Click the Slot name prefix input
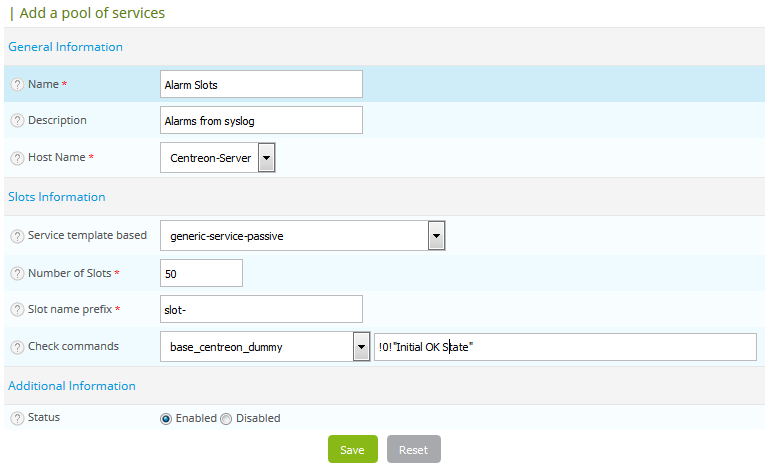770x470 pixels. [261, 309]
